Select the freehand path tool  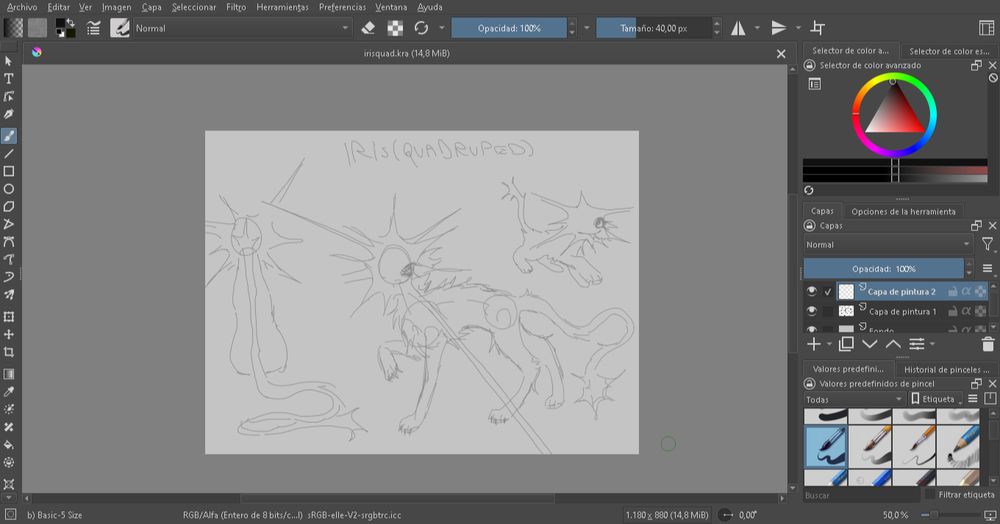(9, 259)
